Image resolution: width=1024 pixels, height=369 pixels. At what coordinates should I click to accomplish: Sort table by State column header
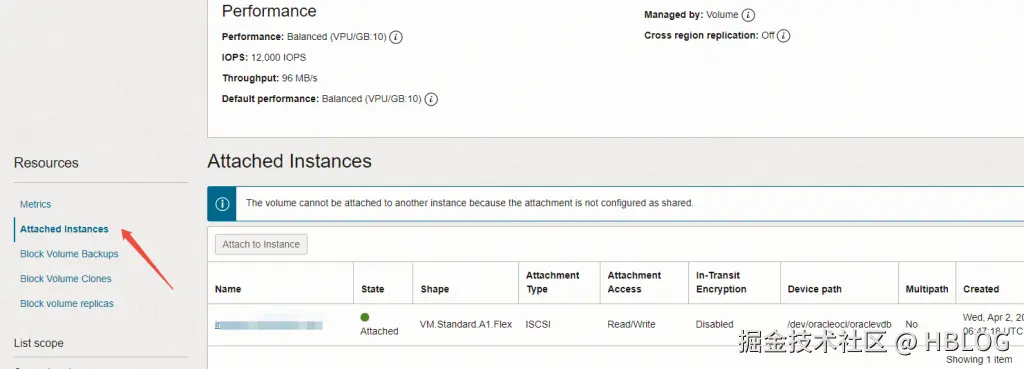[372, 289]
